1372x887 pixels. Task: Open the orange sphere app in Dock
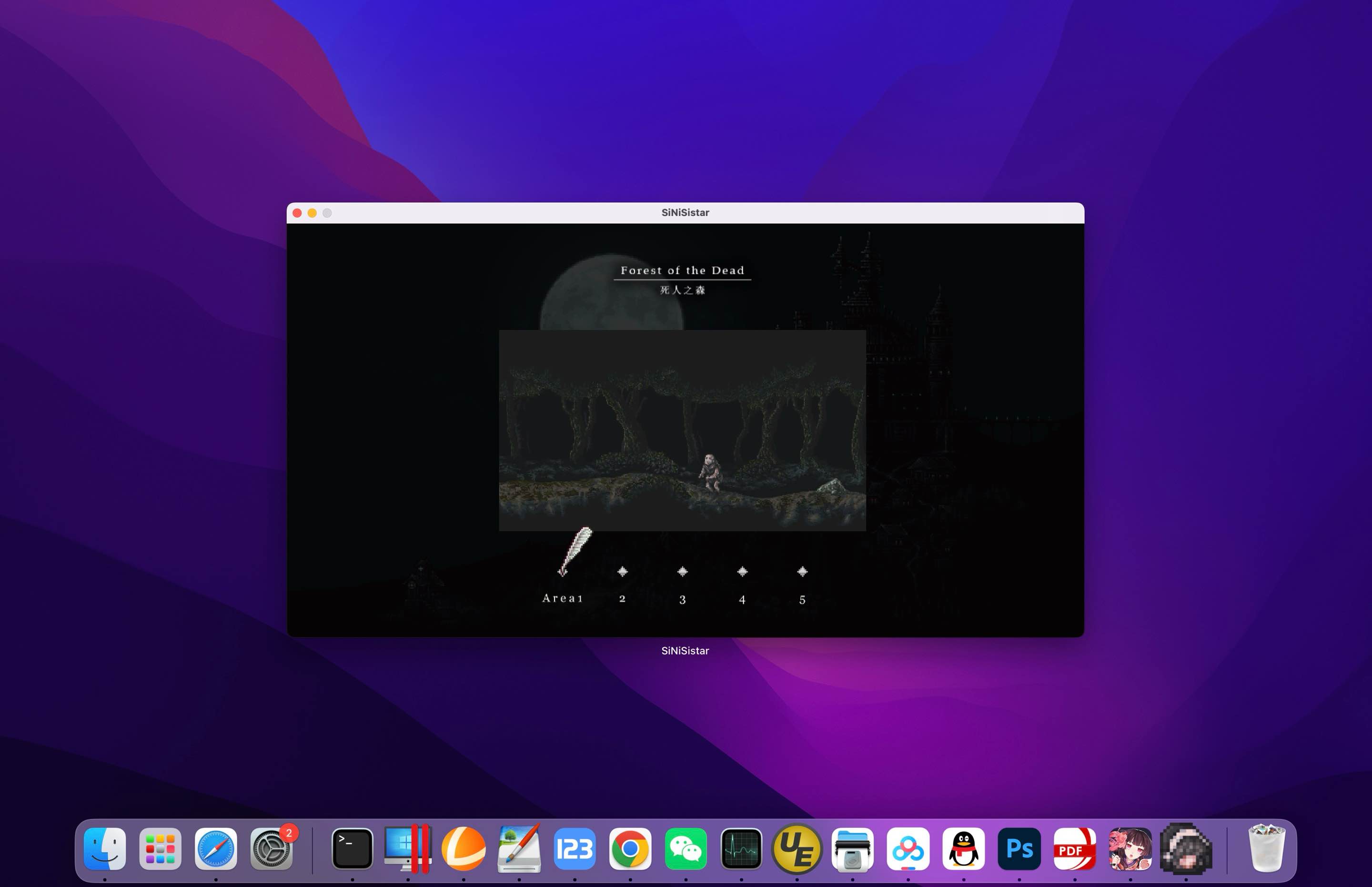[464, 848]
